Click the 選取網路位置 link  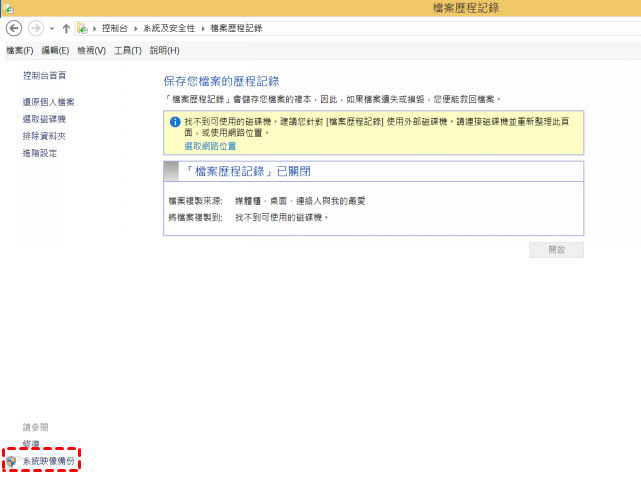pos(210,146)
